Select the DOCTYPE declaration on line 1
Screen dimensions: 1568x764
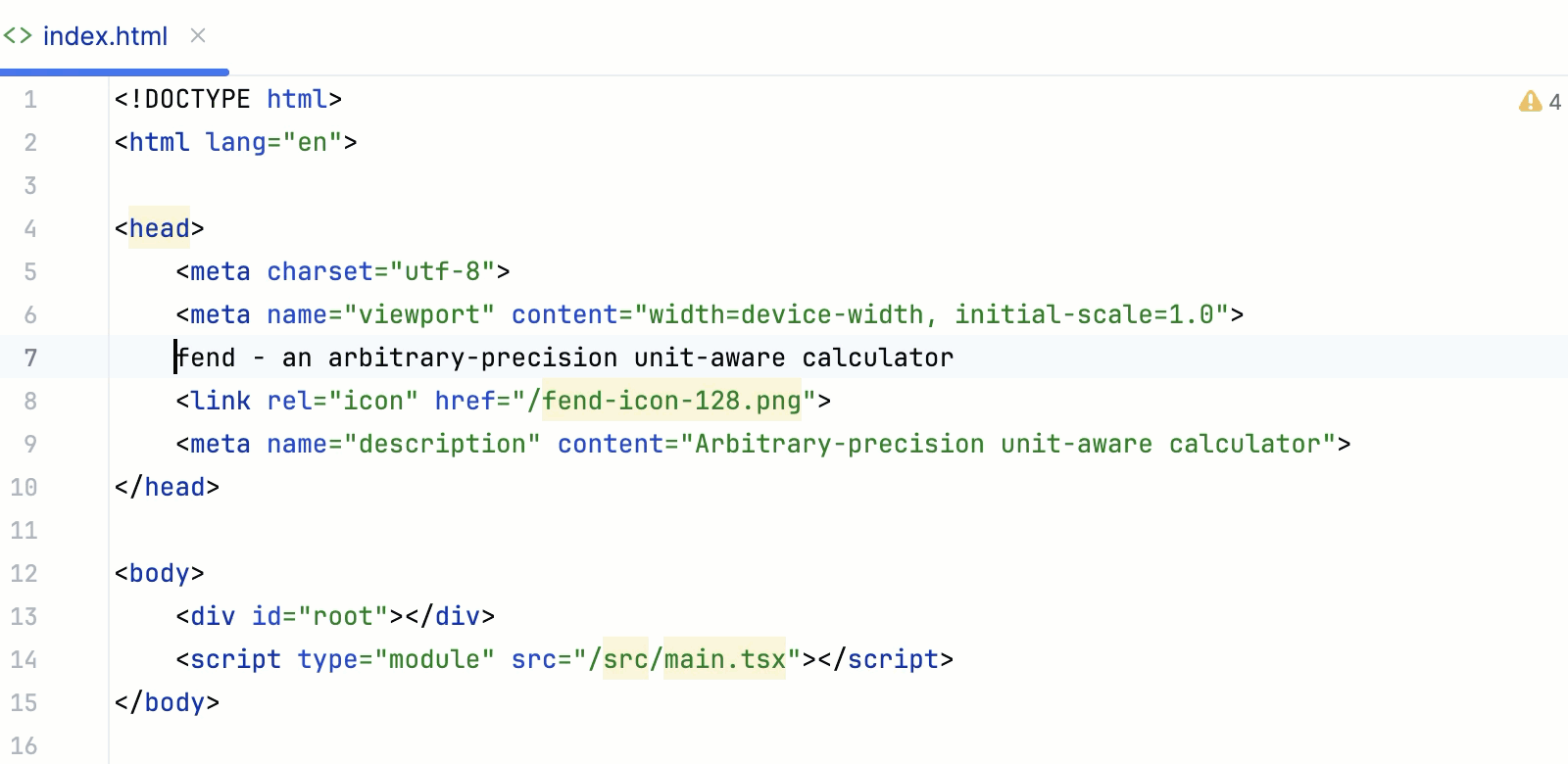point(227,99)
